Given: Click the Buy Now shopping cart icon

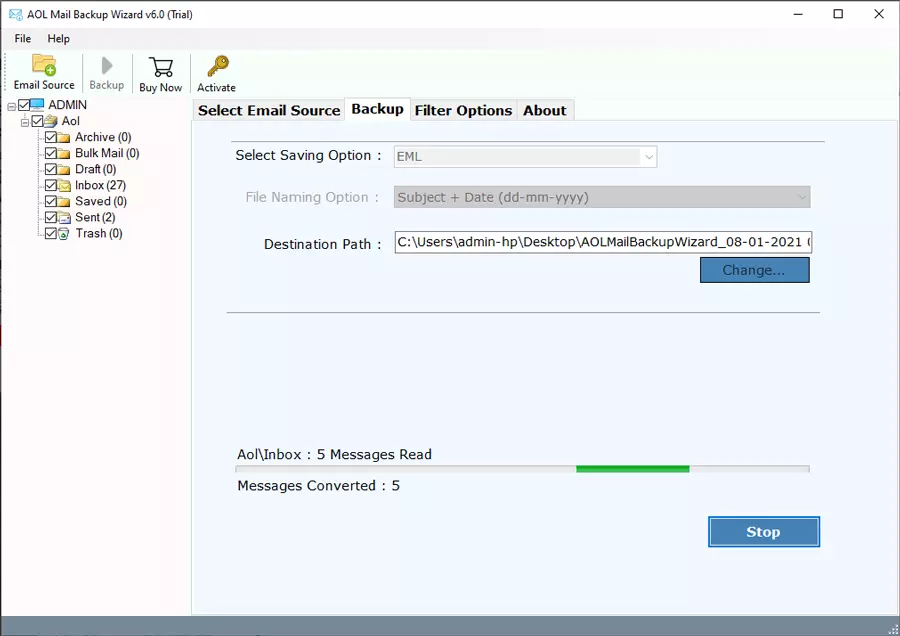Looking at the screenshot, I should pyautogui.click(x=161, y=67).
